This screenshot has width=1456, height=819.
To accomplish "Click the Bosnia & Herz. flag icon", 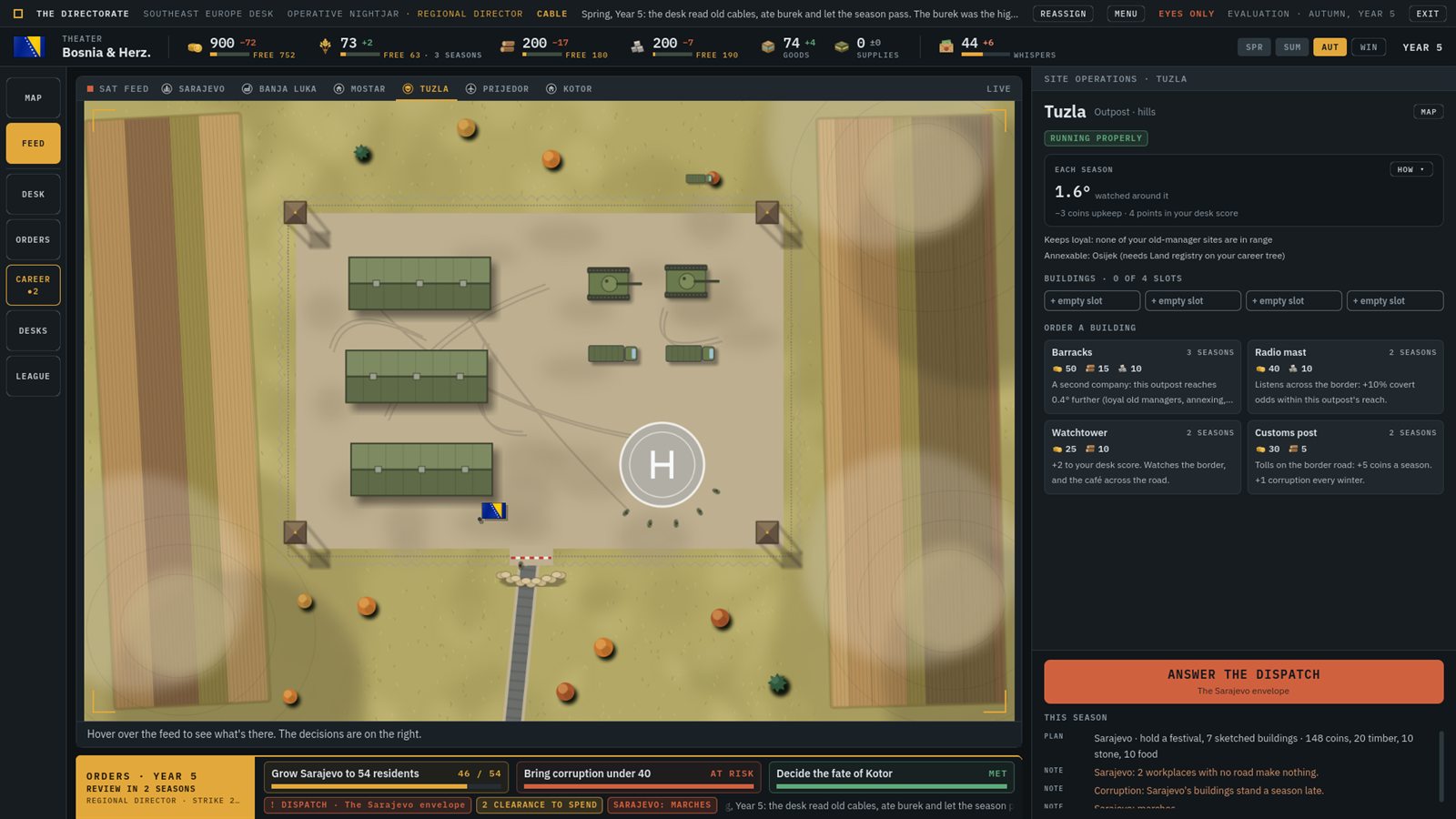I will pyautogui.click(x=28, y=46).
